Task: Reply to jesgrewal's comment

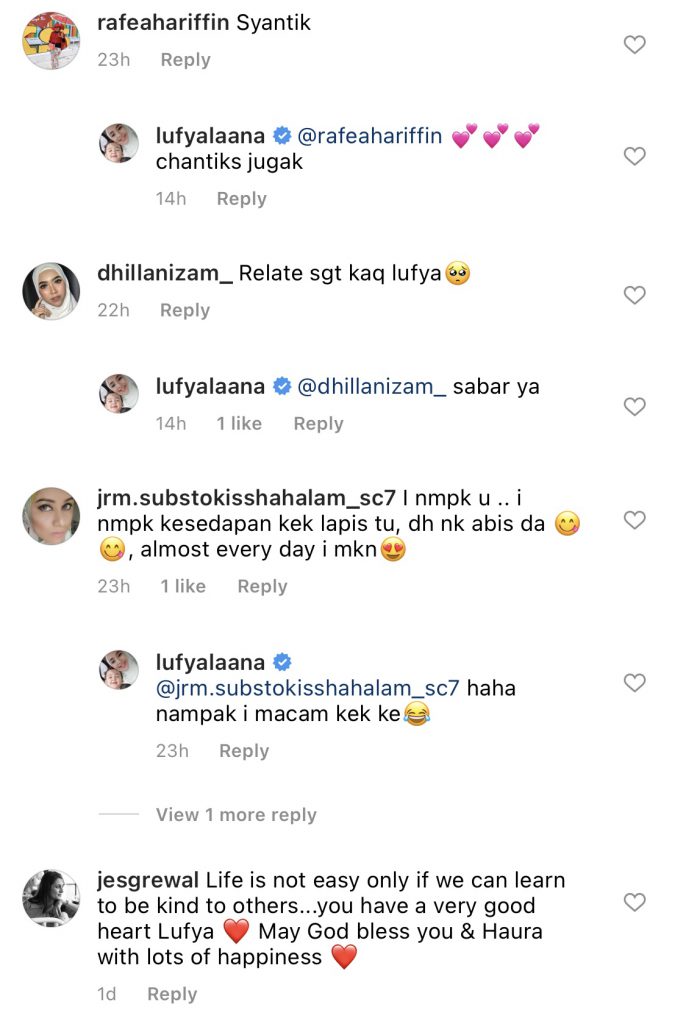Action: 172,994
